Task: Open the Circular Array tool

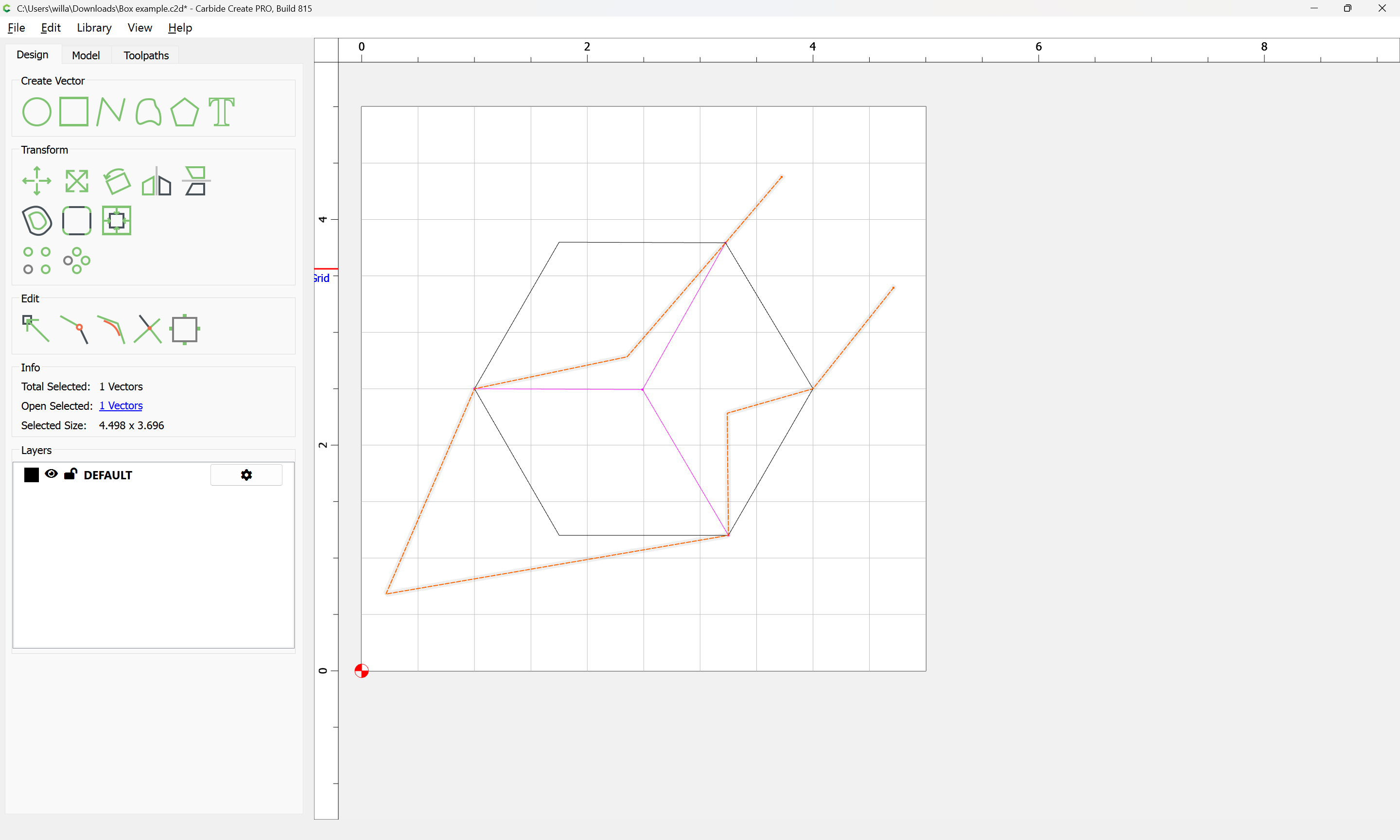Action: point(76,261)
